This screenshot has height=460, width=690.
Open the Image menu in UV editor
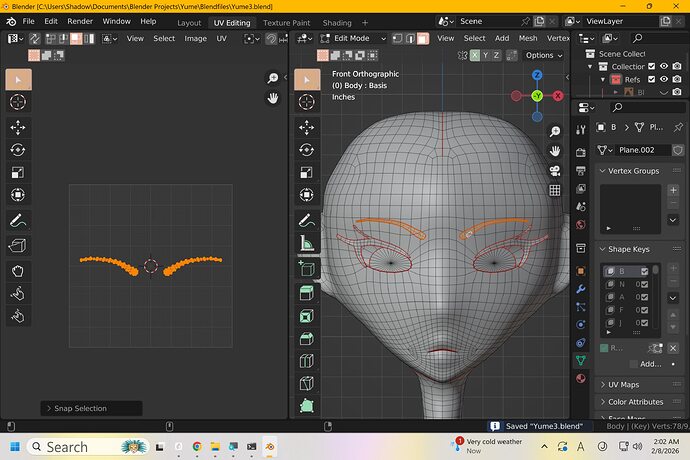click(195, 39)
